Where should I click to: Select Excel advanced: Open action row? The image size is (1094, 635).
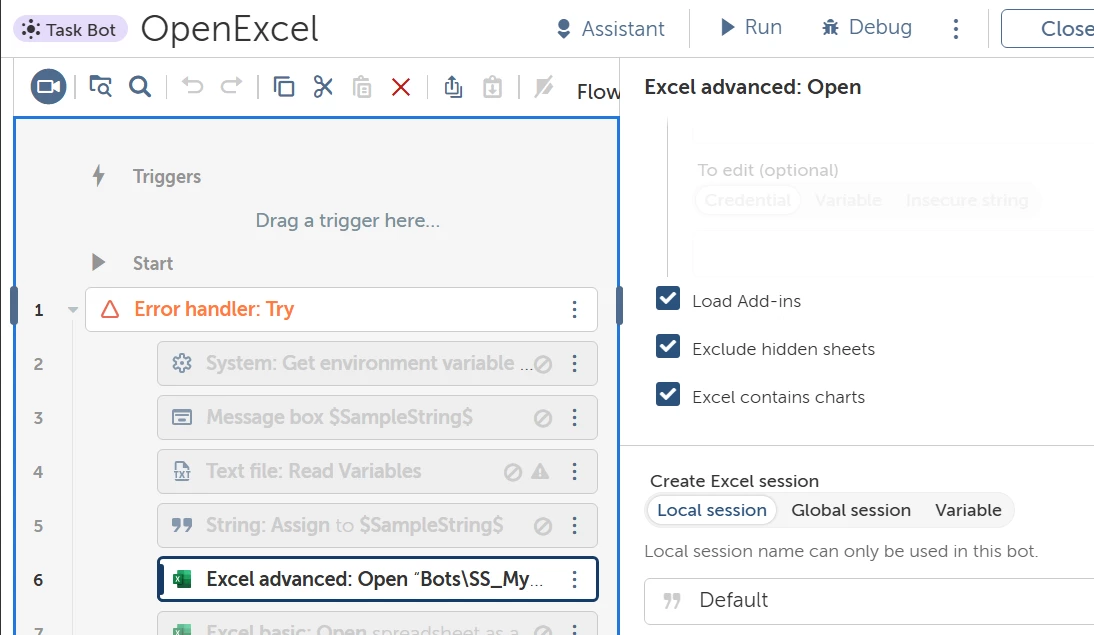377,579
